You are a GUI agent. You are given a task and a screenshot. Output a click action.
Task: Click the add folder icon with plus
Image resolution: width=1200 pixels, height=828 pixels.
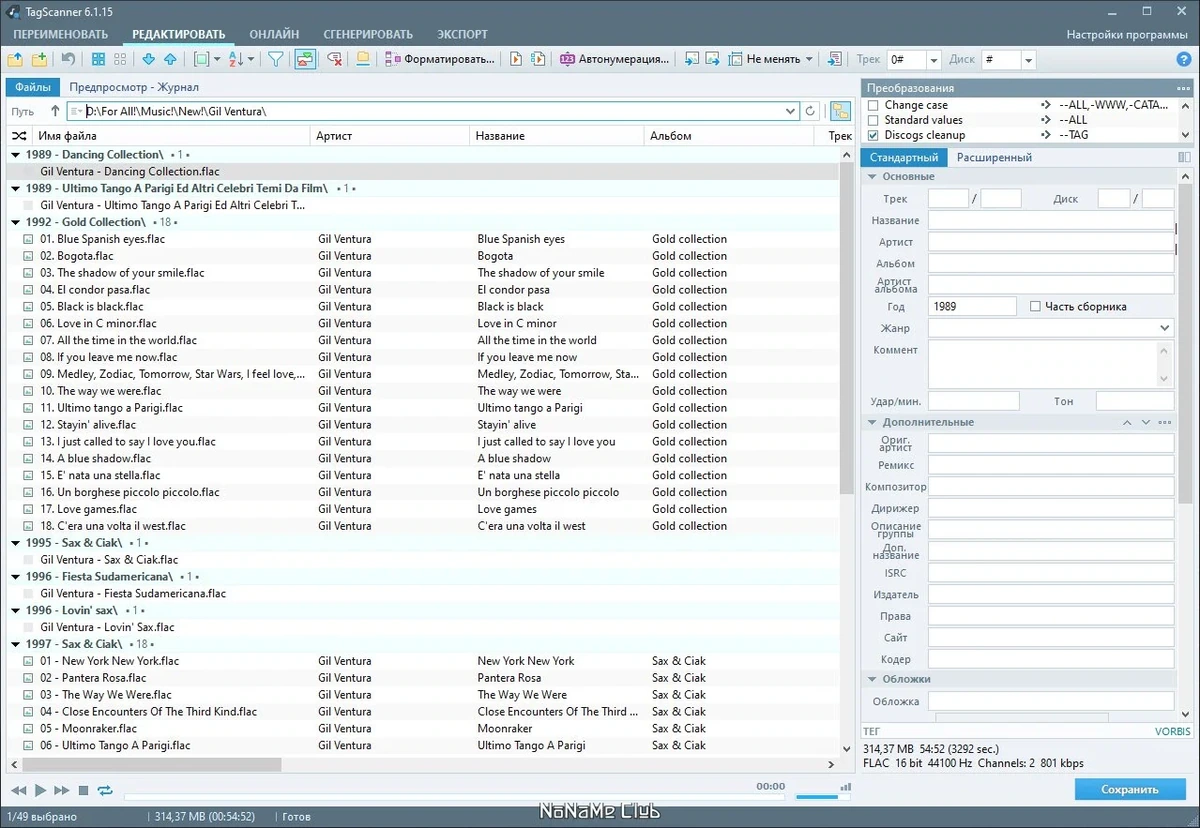pos(40,59)
